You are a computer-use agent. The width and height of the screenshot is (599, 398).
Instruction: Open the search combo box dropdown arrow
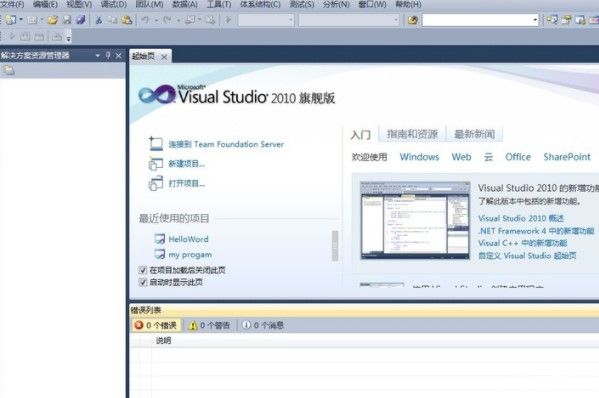coord(535,20)
